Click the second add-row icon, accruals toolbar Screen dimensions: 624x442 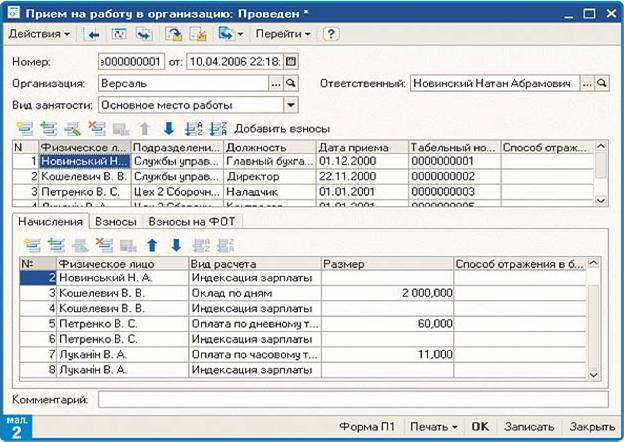tap(56, 245)
